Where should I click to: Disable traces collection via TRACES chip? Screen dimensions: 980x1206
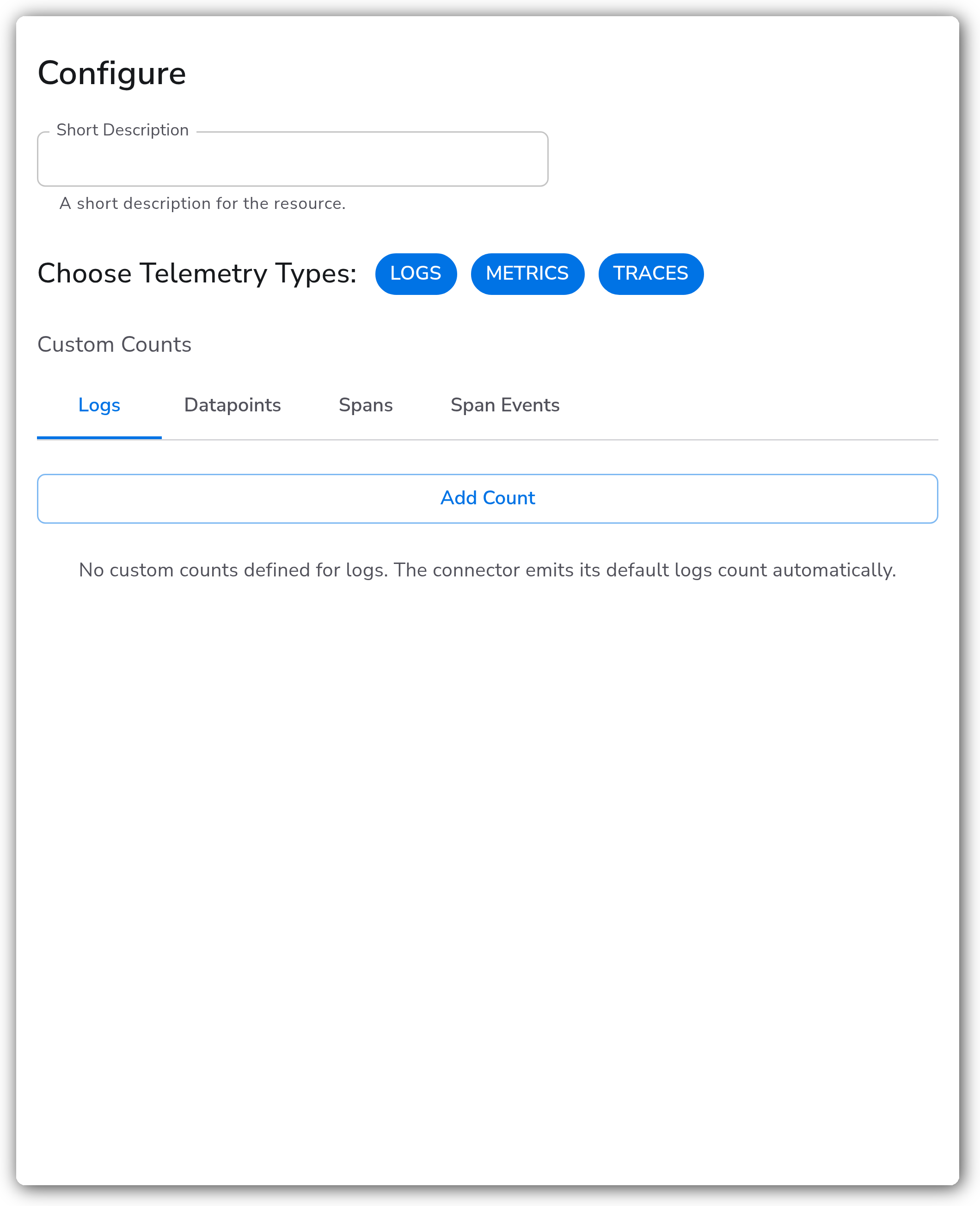click(650, 274)
